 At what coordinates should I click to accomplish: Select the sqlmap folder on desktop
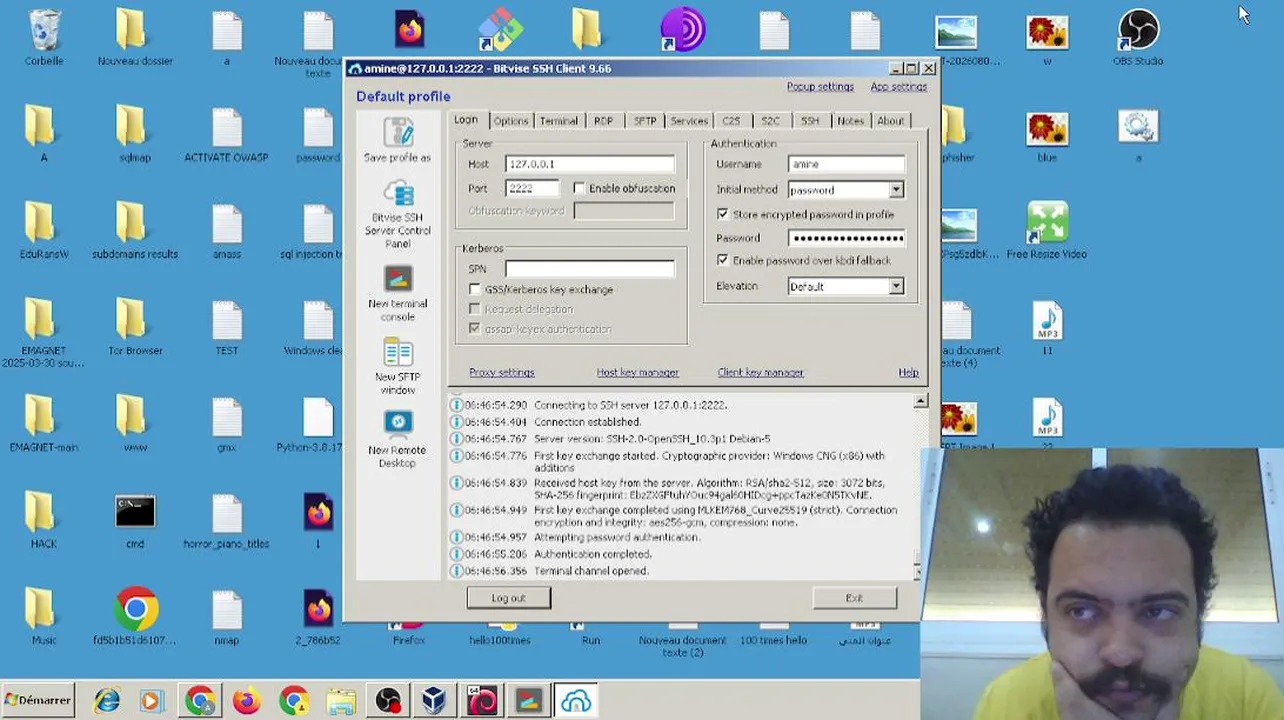(135, 135)
